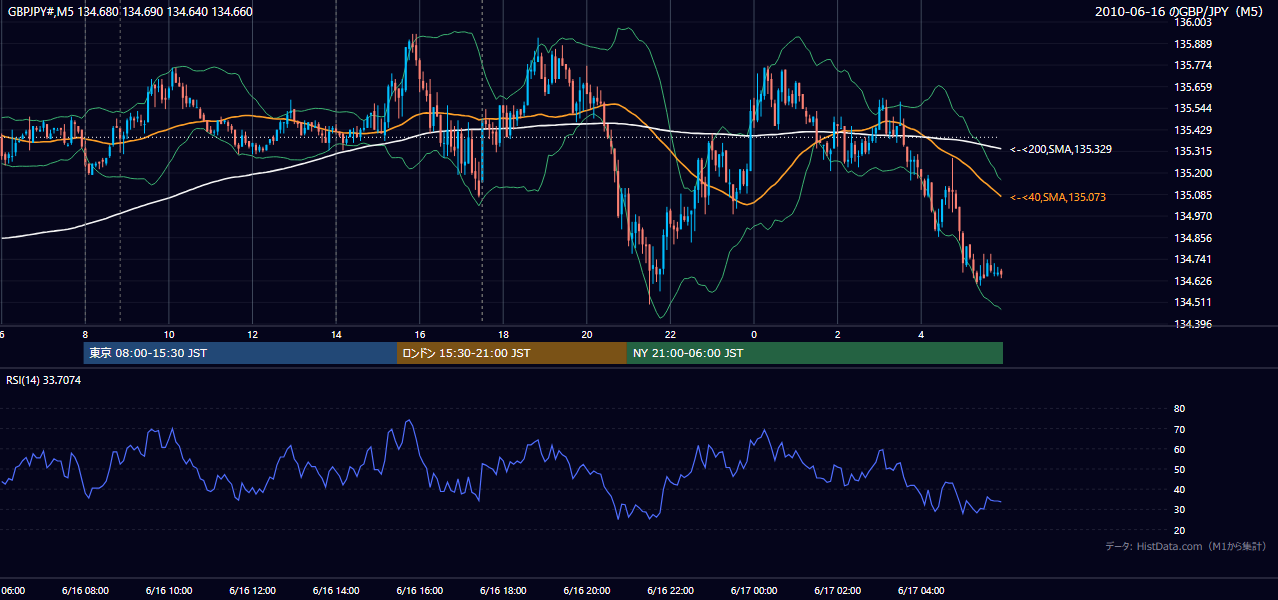Click the 6/17 04:00 date label

[922, 590]
